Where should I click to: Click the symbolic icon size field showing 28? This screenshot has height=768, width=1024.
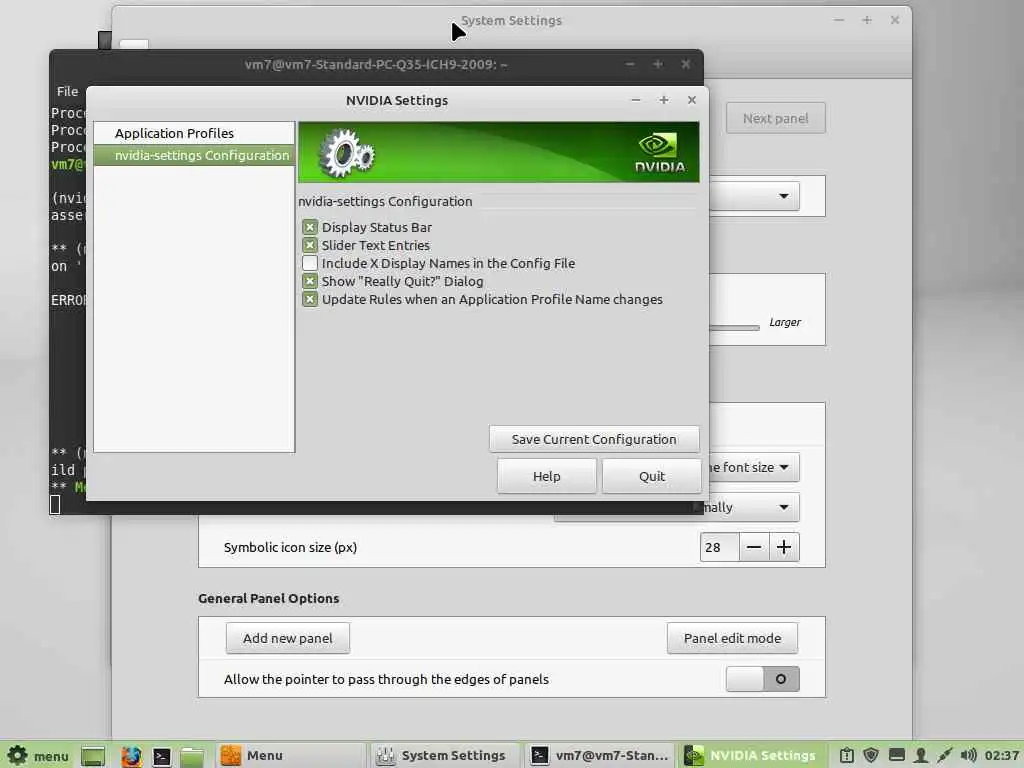[720, 547]
